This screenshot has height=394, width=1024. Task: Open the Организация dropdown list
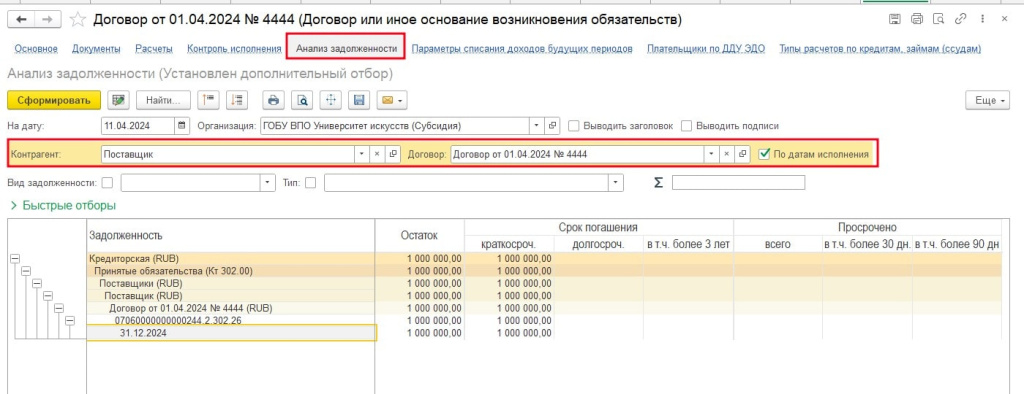click(x=536, y=125)
